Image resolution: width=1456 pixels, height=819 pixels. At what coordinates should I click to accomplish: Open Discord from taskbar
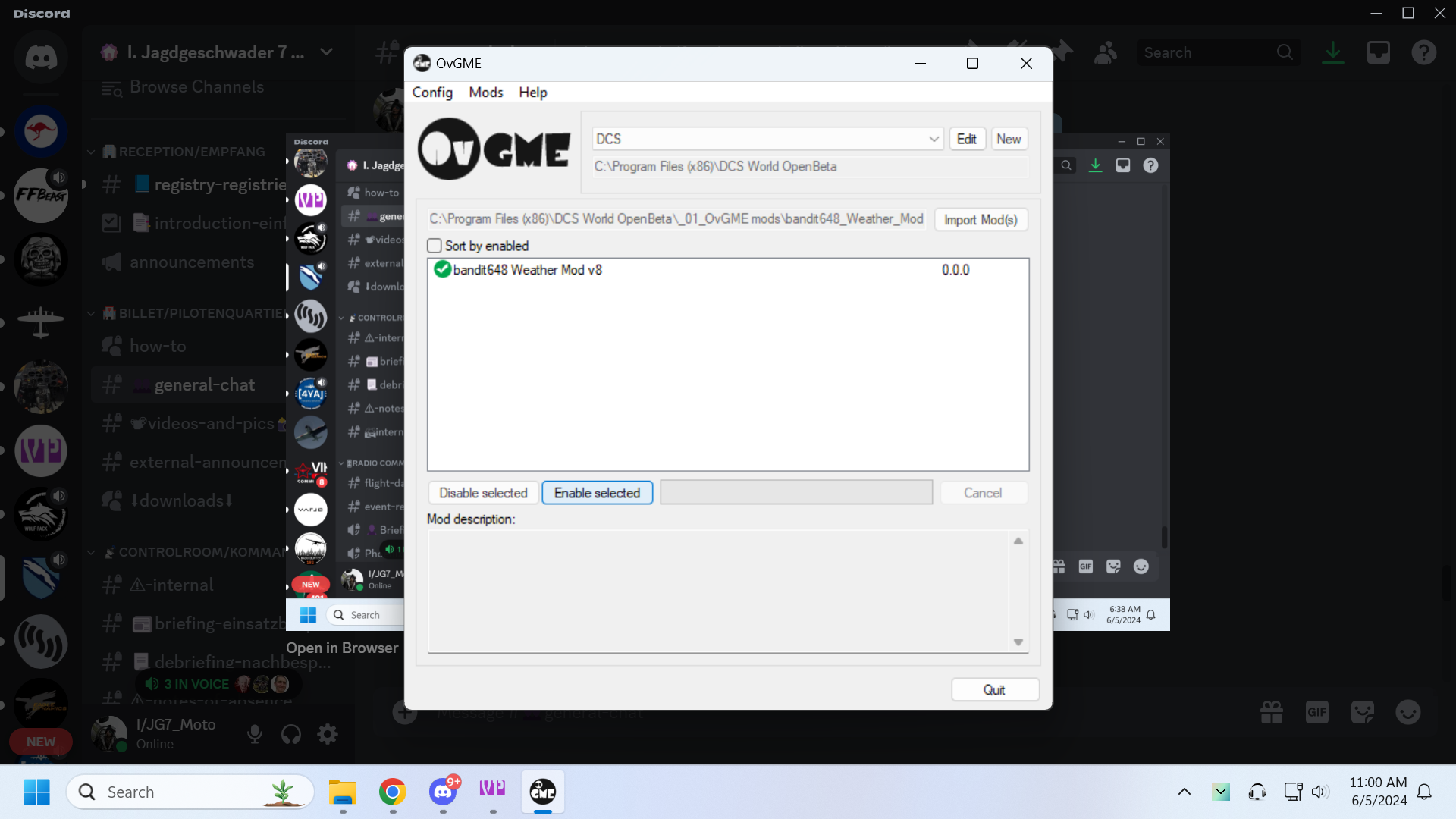[443, 792]
